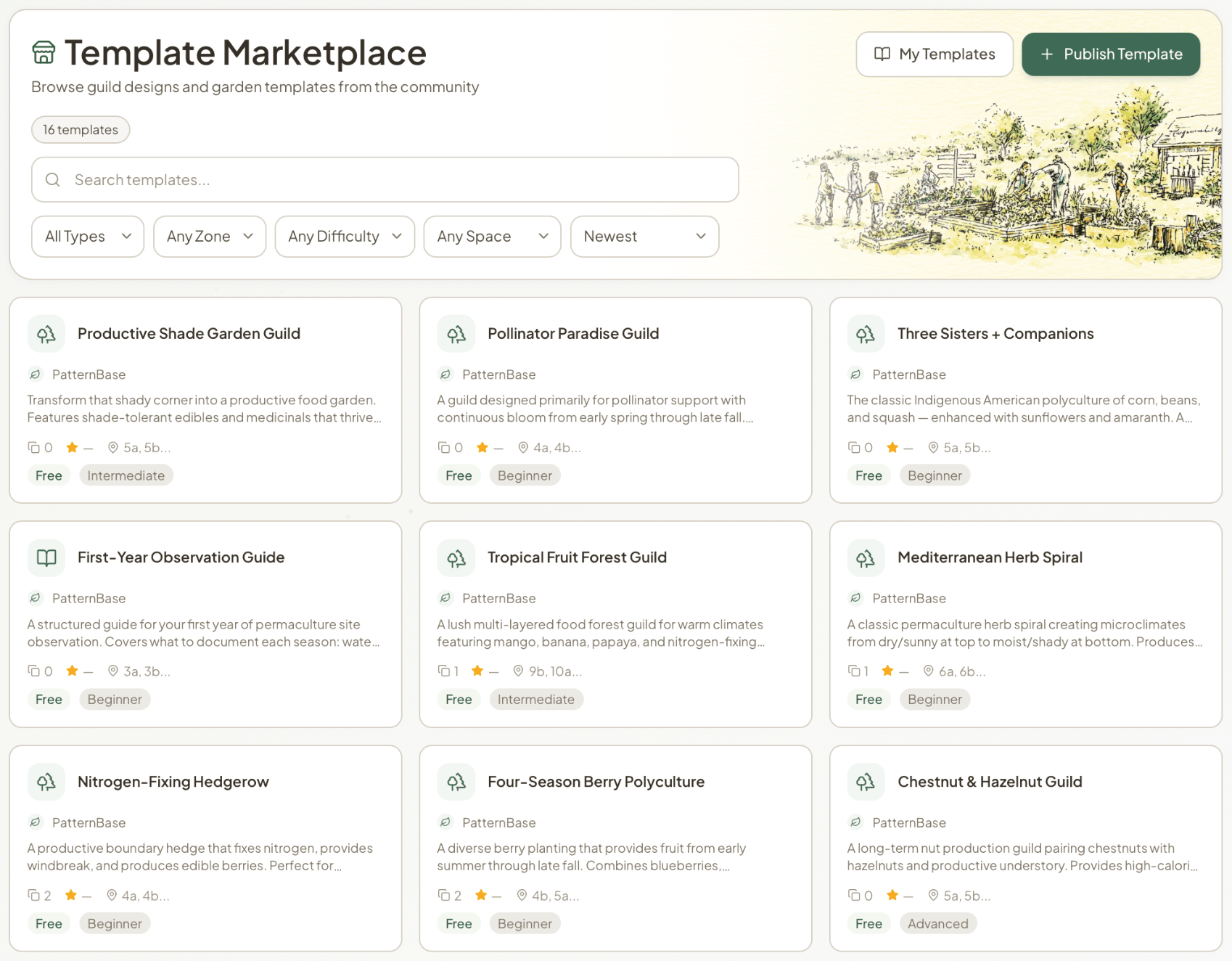Click the plus icon inside Publish Template
The height and width of the screenshot is (961, 1232).
(x=1047, y=54)
